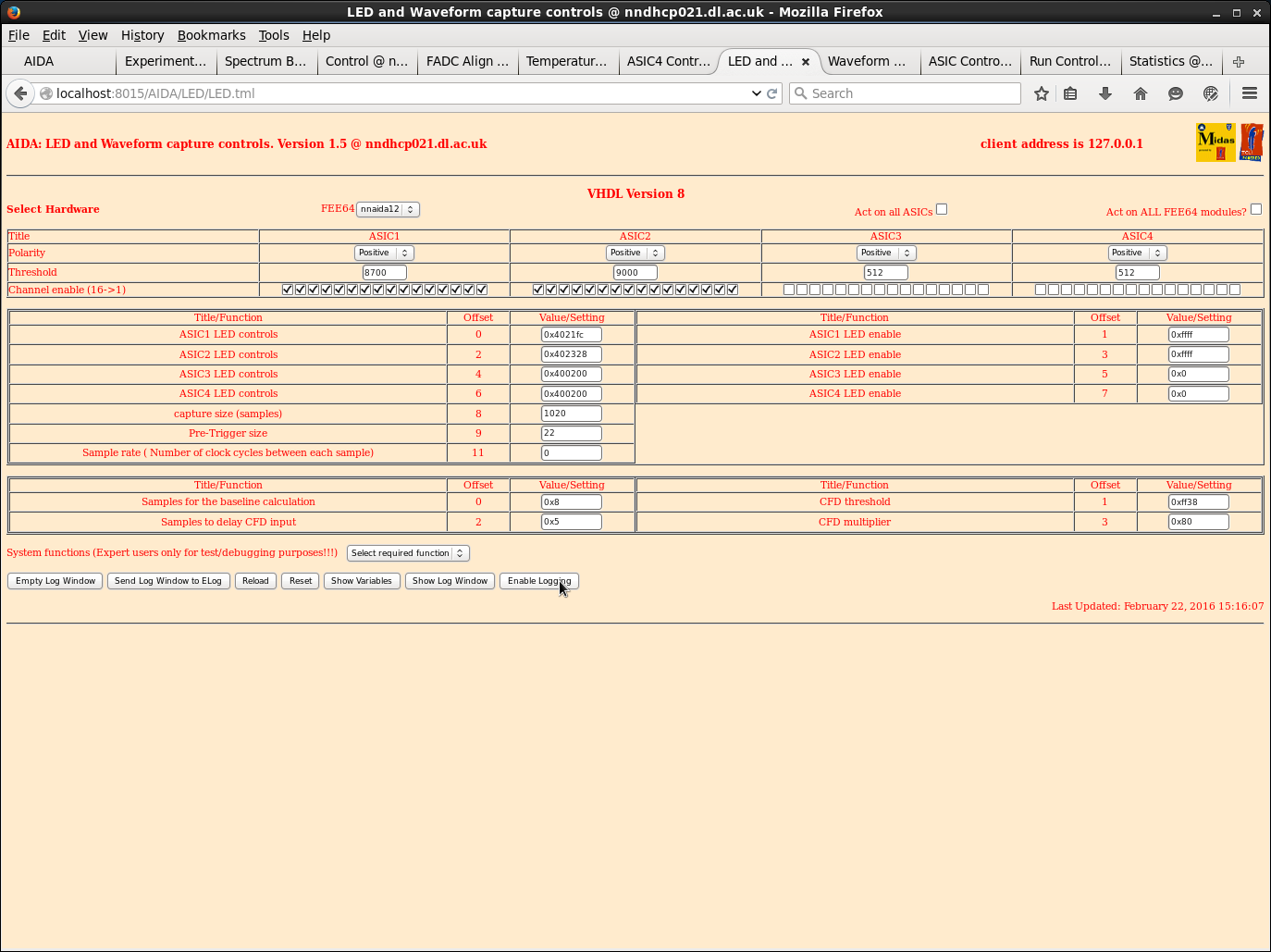Click the bookmark star icon
The image size is (1271, 952).
tap(1042, 93)
